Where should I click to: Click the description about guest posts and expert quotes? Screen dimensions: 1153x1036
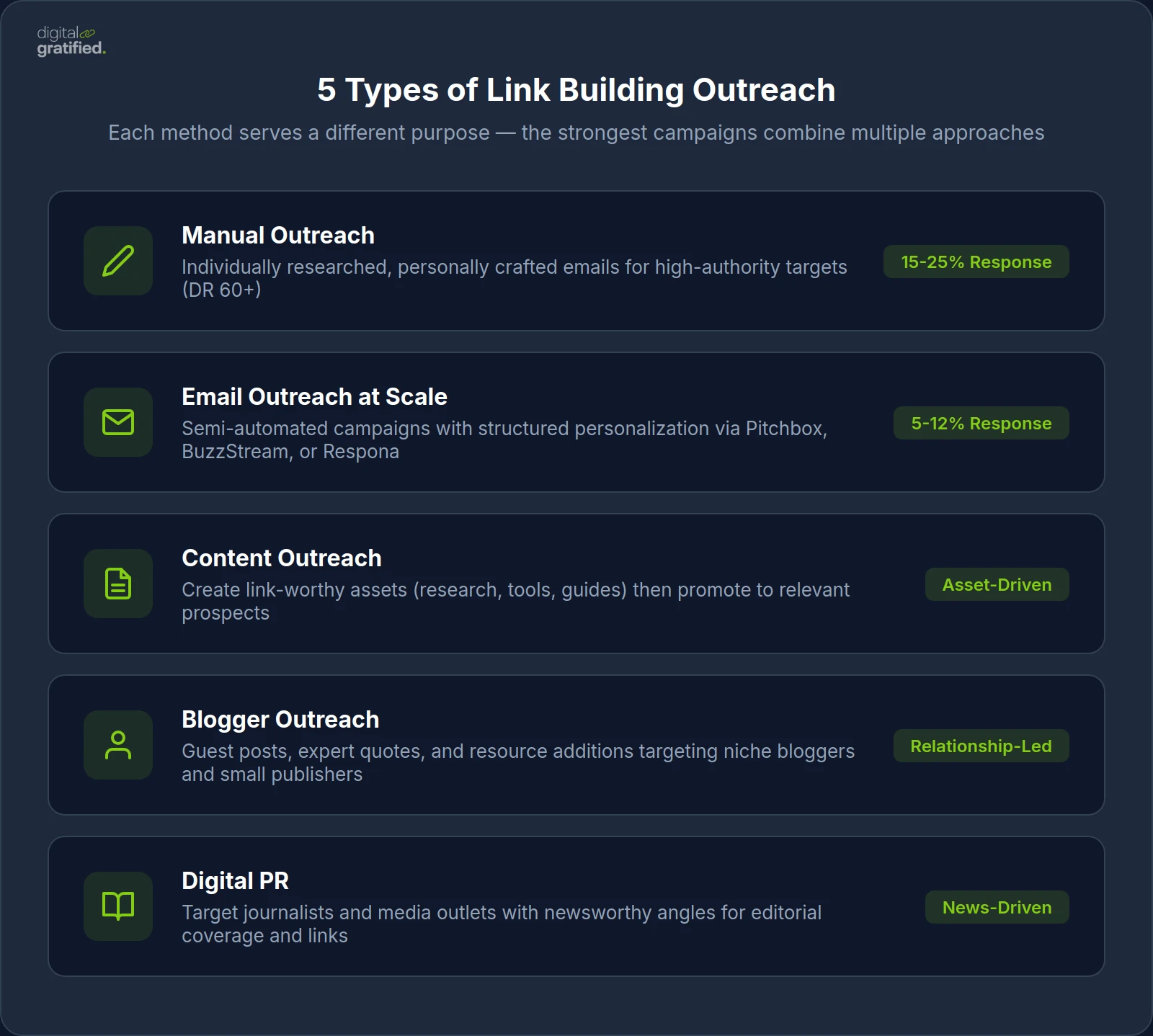[x=518, y=762]
